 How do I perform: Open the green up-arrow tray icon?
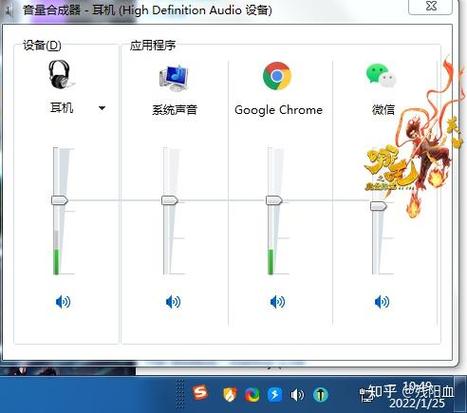pos(320,395)
